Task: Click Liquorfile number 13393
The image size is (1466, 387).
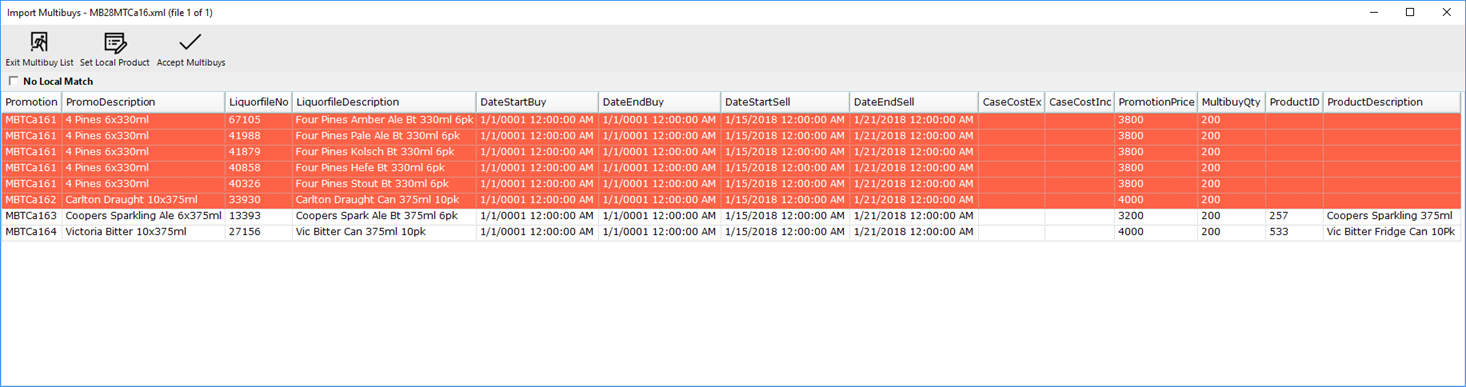Action: click(x=258, y=216)
